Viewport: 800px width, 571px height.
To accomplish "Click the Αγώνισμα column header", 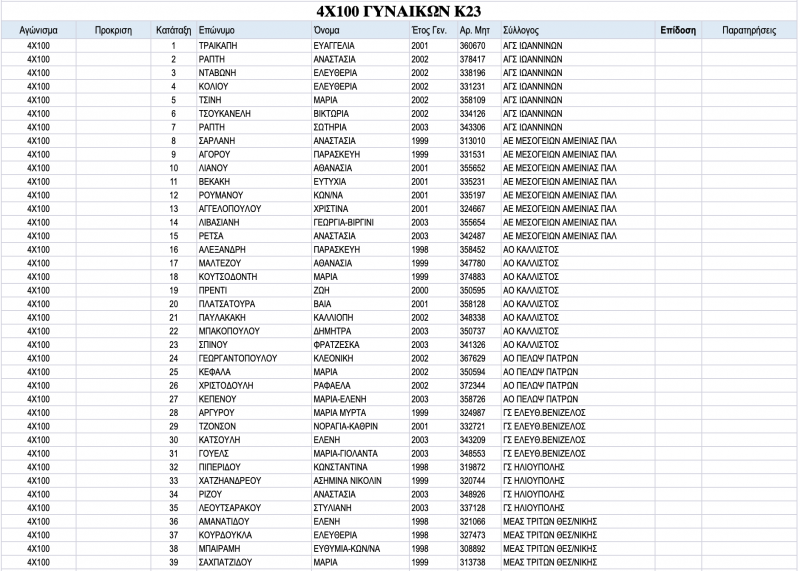I will click(38, 30).
